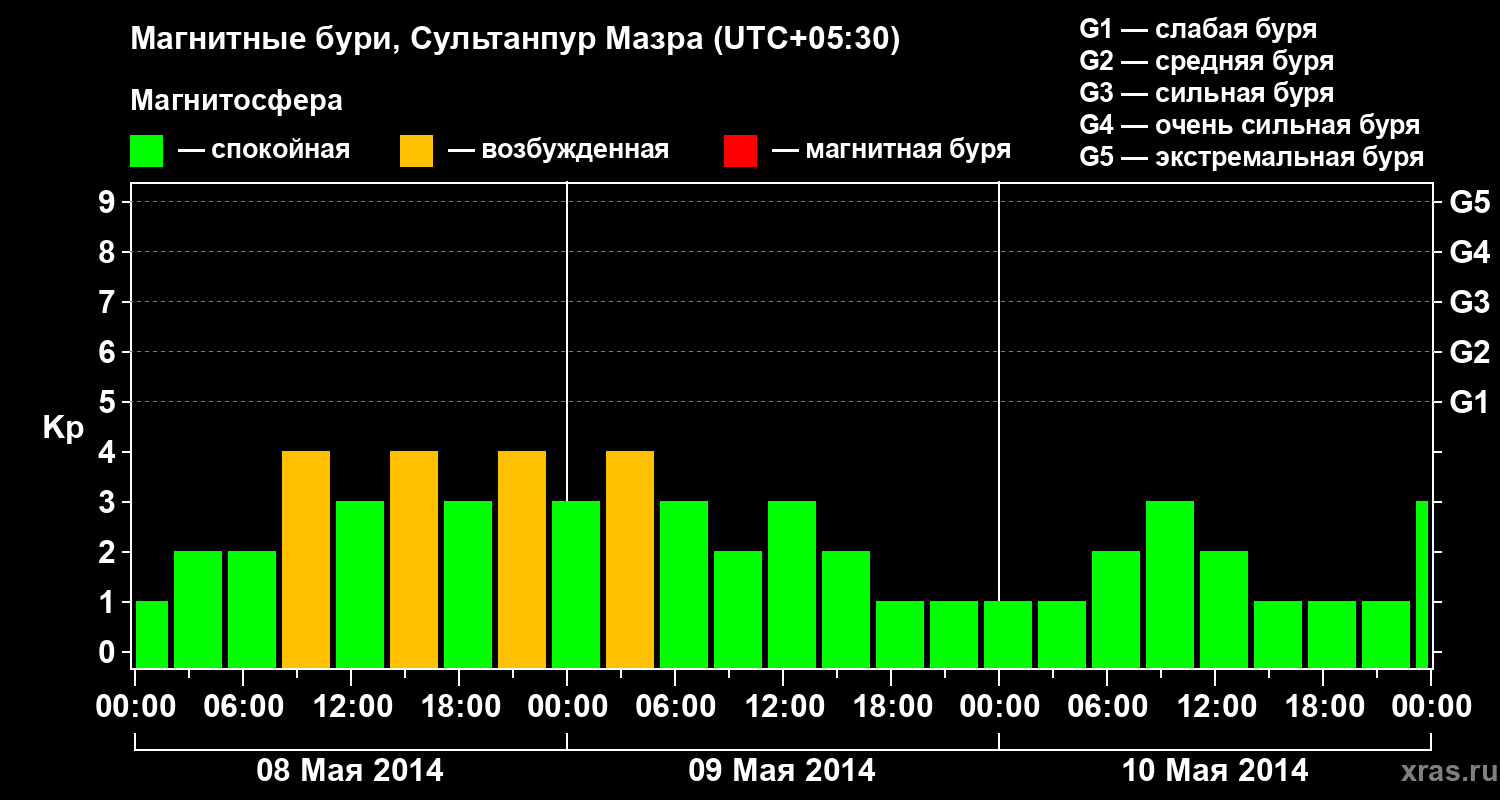Image resolution: width=1500 pixels, height=800 pixels.
Task: Click 'G5 — экстремальная буря' legend line
Action: (1252, 157)
